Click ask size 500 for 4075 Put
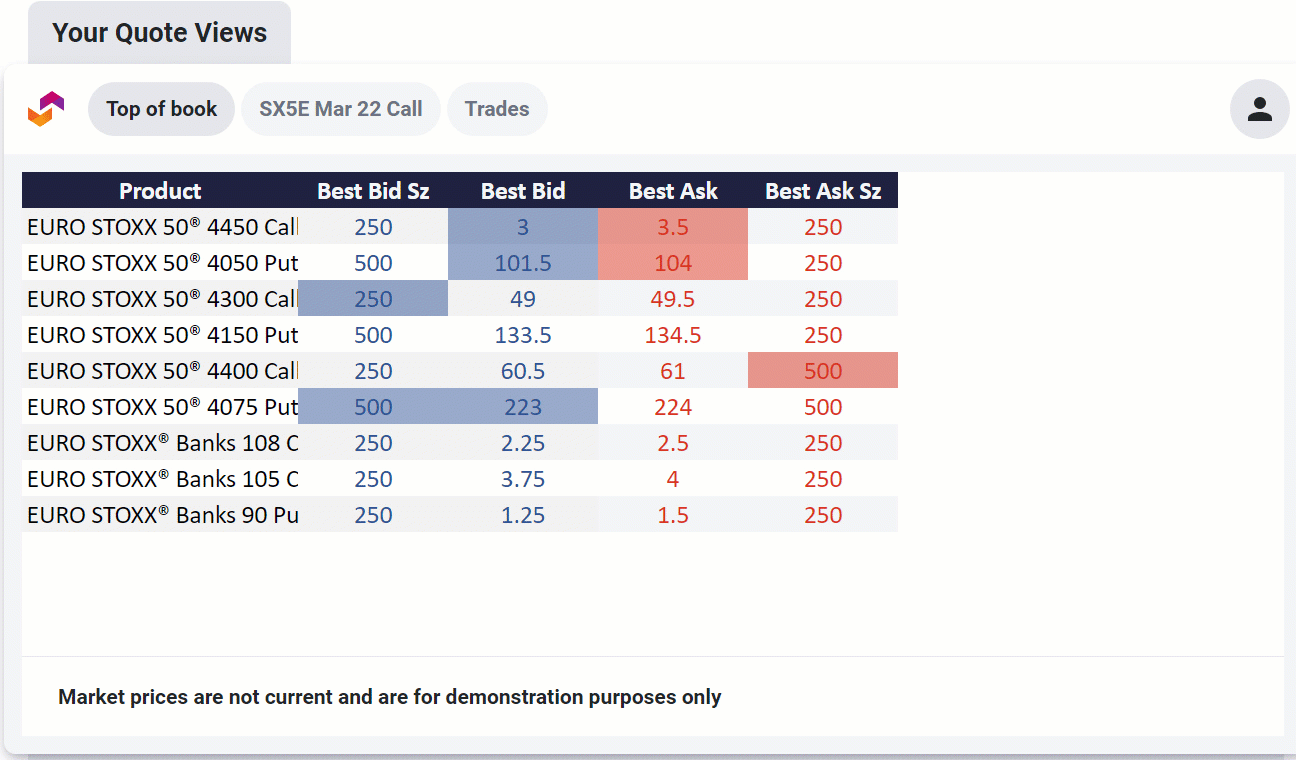This screenshot has width=1296, height=760. point(823,407)
